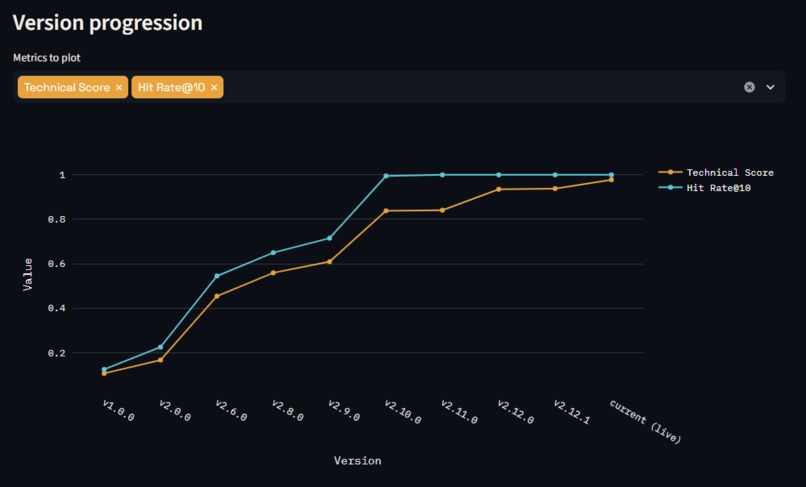Viewport: 806px width, 487px height.
Task: Click Technical Score point at v2.12.0
Action: point(499,189)
